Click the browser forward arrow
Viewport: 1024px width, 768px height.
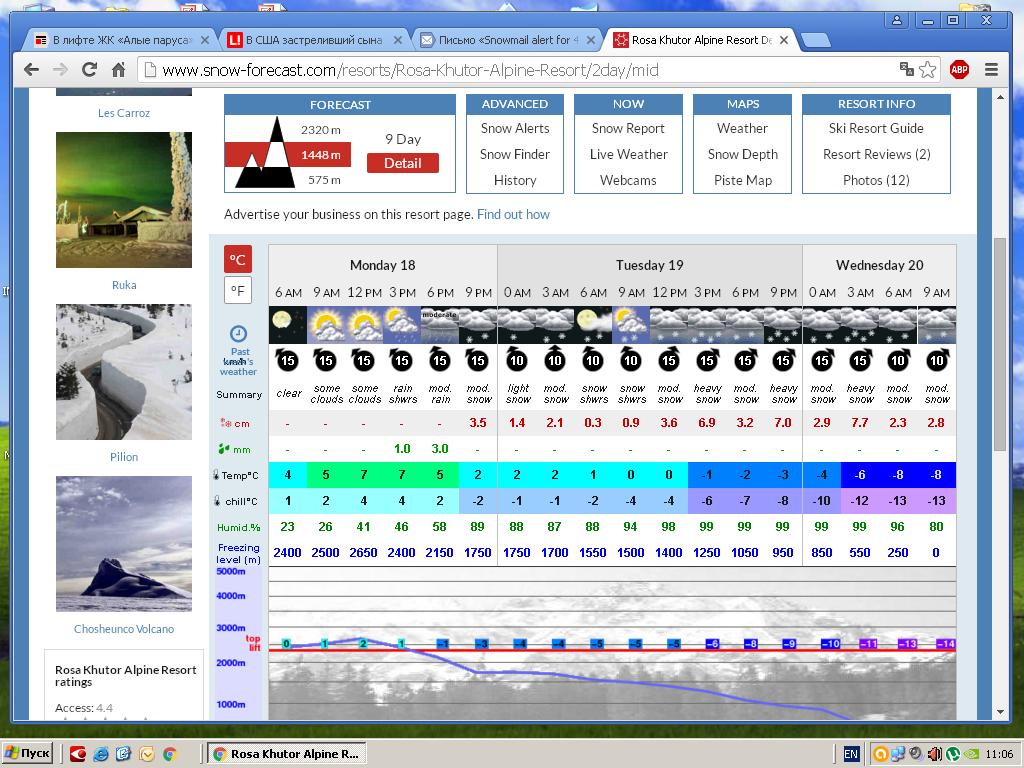tap(60, 70)
